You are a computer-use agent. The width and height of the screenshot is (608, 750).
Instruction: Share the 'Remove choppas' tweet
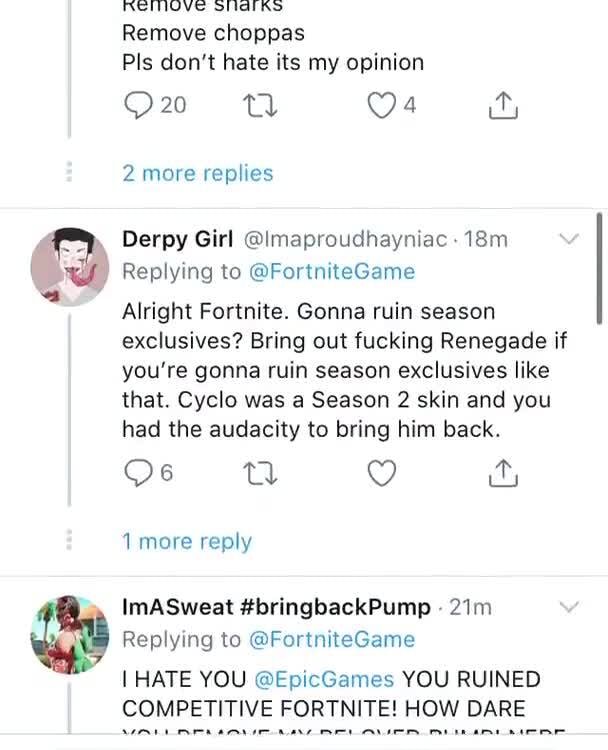(x=503, y=105)
